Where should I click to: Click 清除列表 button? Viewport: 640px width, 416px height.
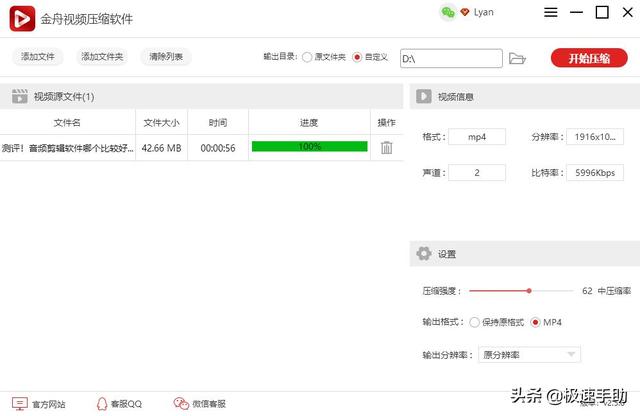pos(166,56)
